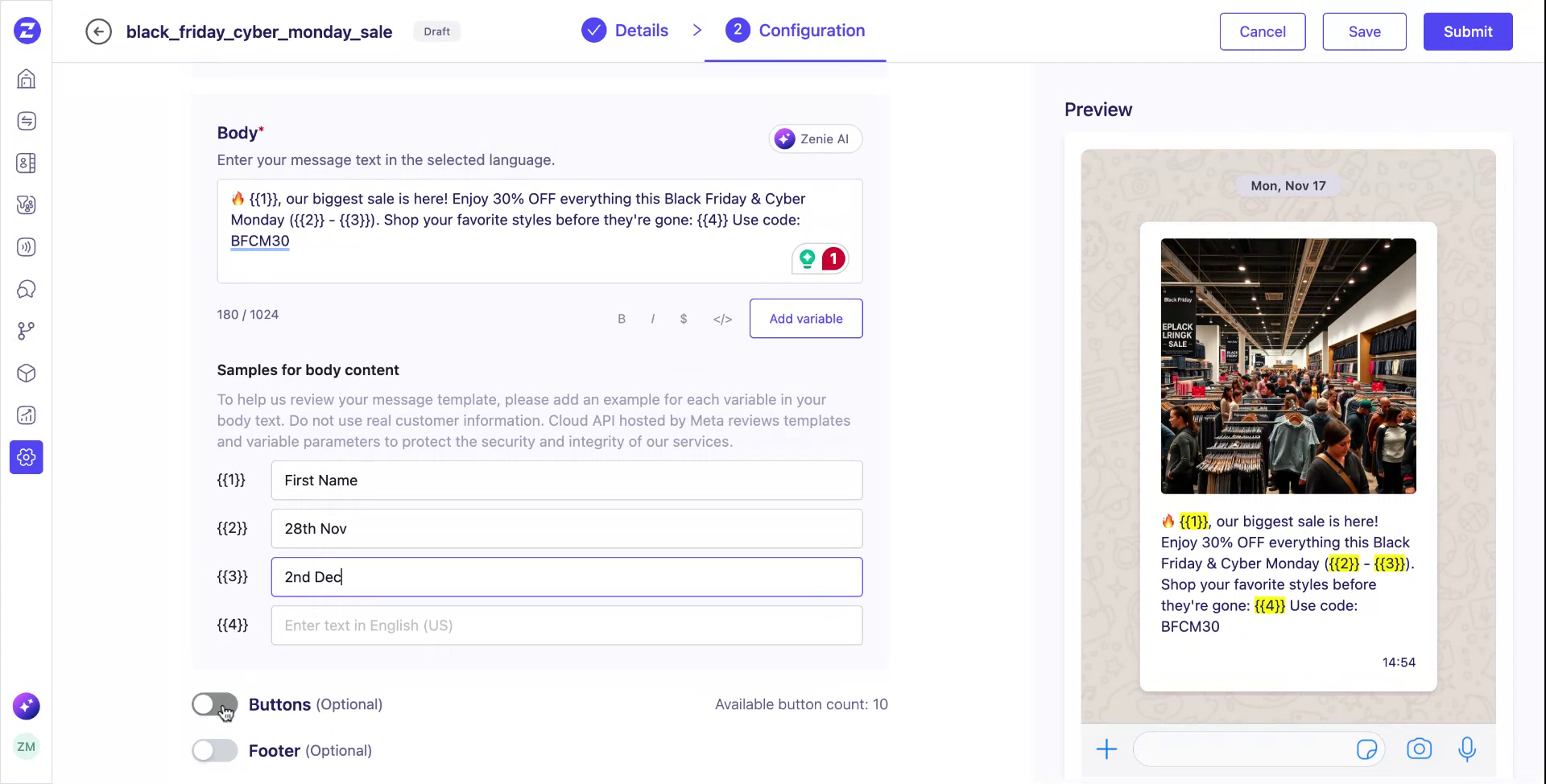The image size is (1546, 784).
Task: Click Add variable below the body editor
Action: (805, 319)
